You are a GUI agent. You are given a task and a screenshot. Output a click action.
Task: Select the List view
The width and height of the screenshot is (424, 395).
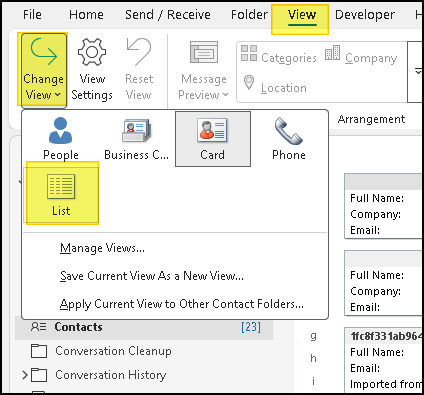(61, 195)
